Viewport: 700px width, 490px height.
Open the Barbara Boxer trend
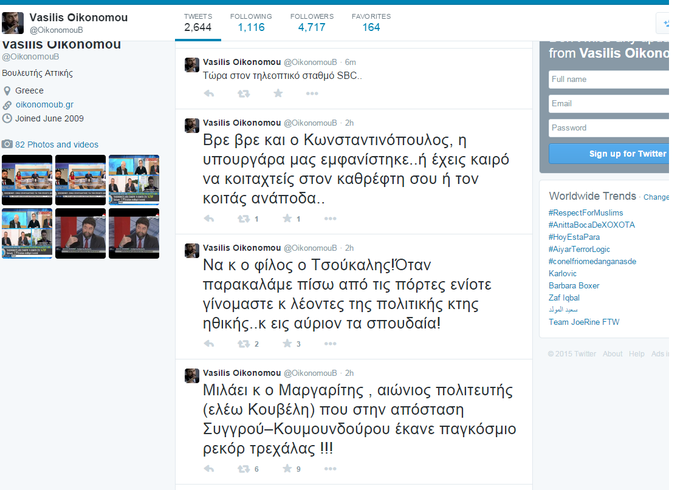[x=574, y=285]
